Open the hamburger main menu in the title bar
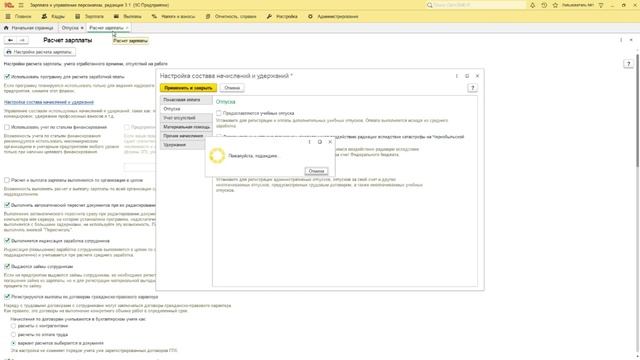 pos(21,5)
